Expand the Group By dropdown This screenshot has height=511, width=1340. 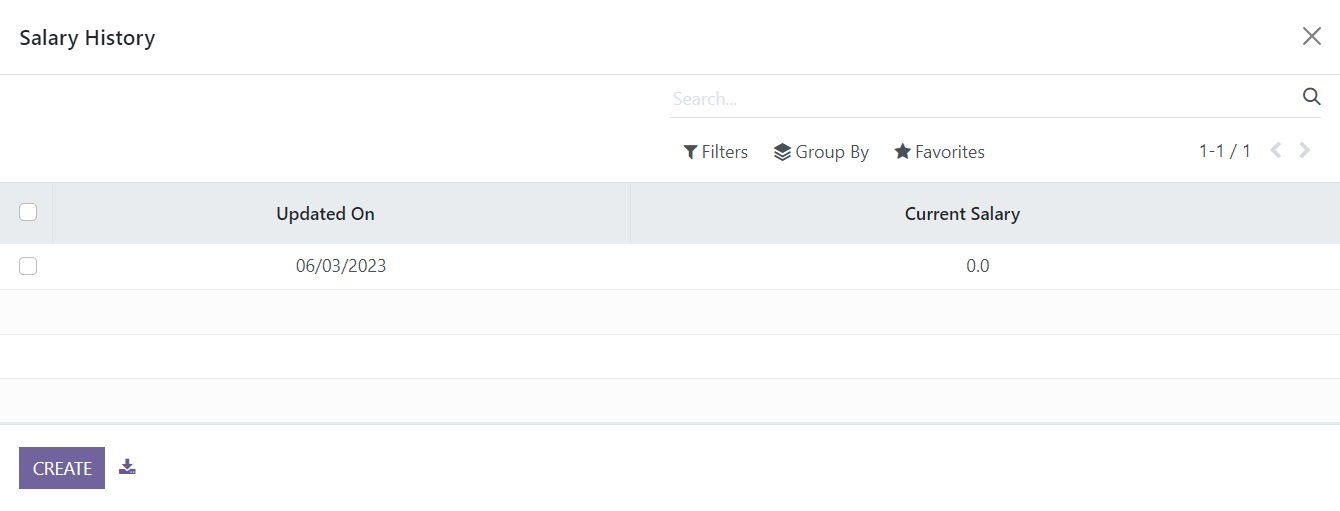(821, 152)
